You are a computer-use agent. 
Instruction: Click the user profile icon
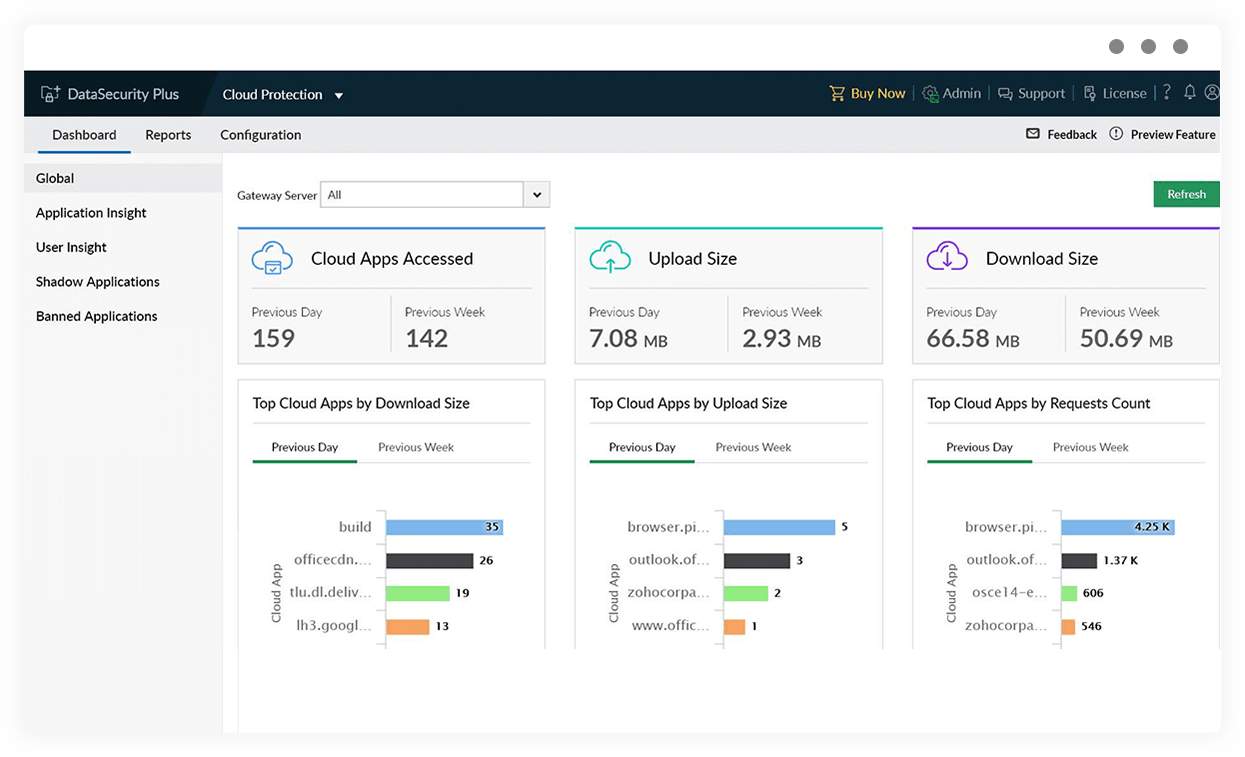pos(1212,92)
